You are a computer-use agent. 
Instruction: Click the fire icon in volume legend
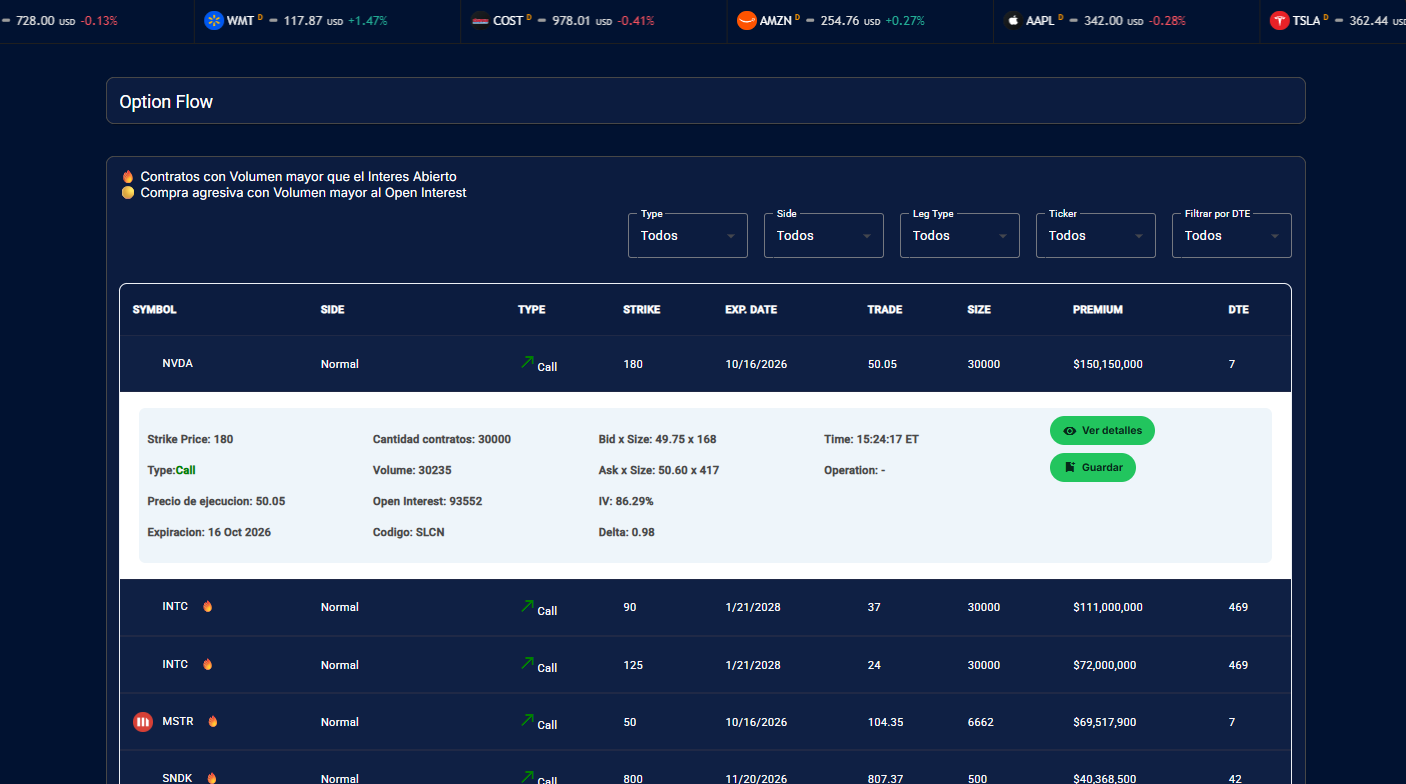(x=127, y=176)
